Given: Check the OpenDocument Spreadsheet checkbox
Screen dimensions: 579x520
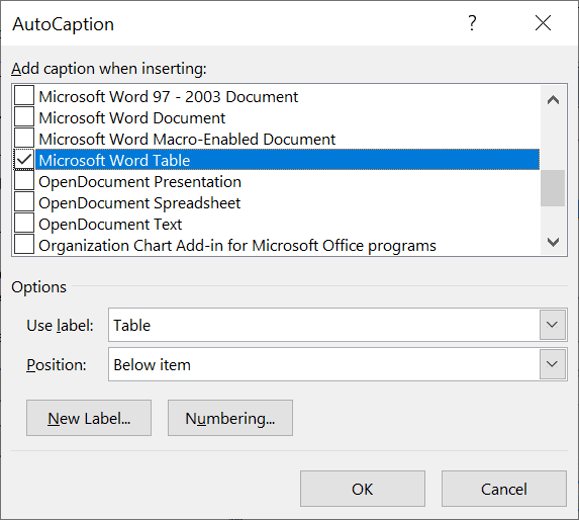Looking at the screenshot, I should (24, 203).
